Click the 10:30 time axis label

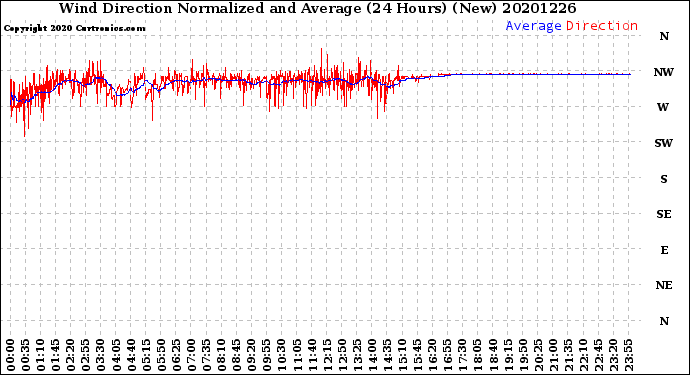coord(282,355)
